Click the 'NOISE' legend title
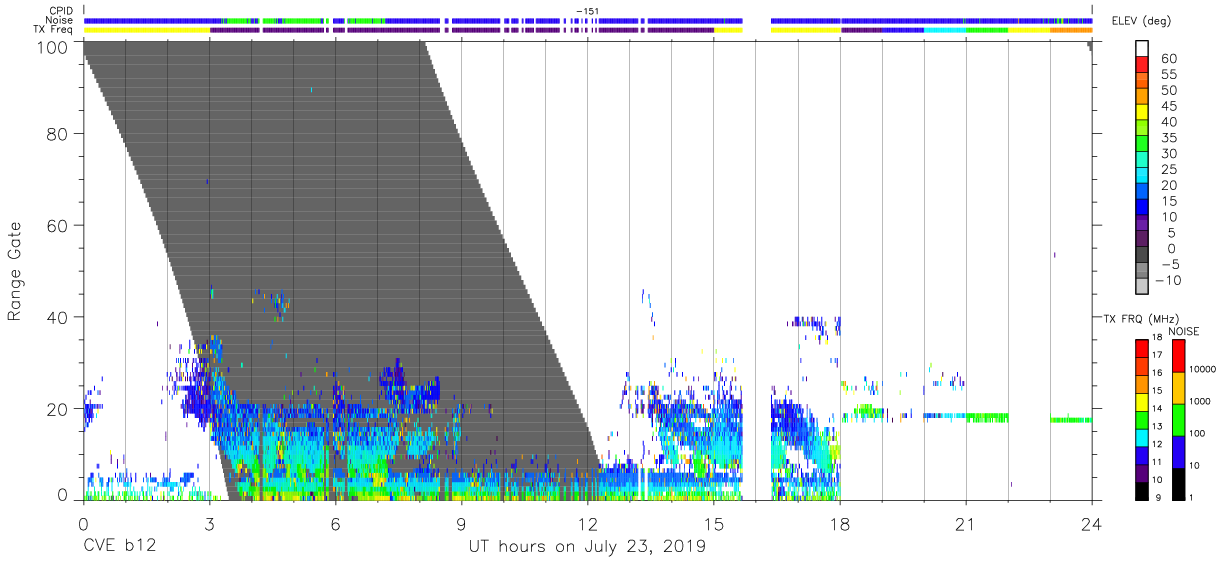The image size is (1228, 567). (1183, 331)
